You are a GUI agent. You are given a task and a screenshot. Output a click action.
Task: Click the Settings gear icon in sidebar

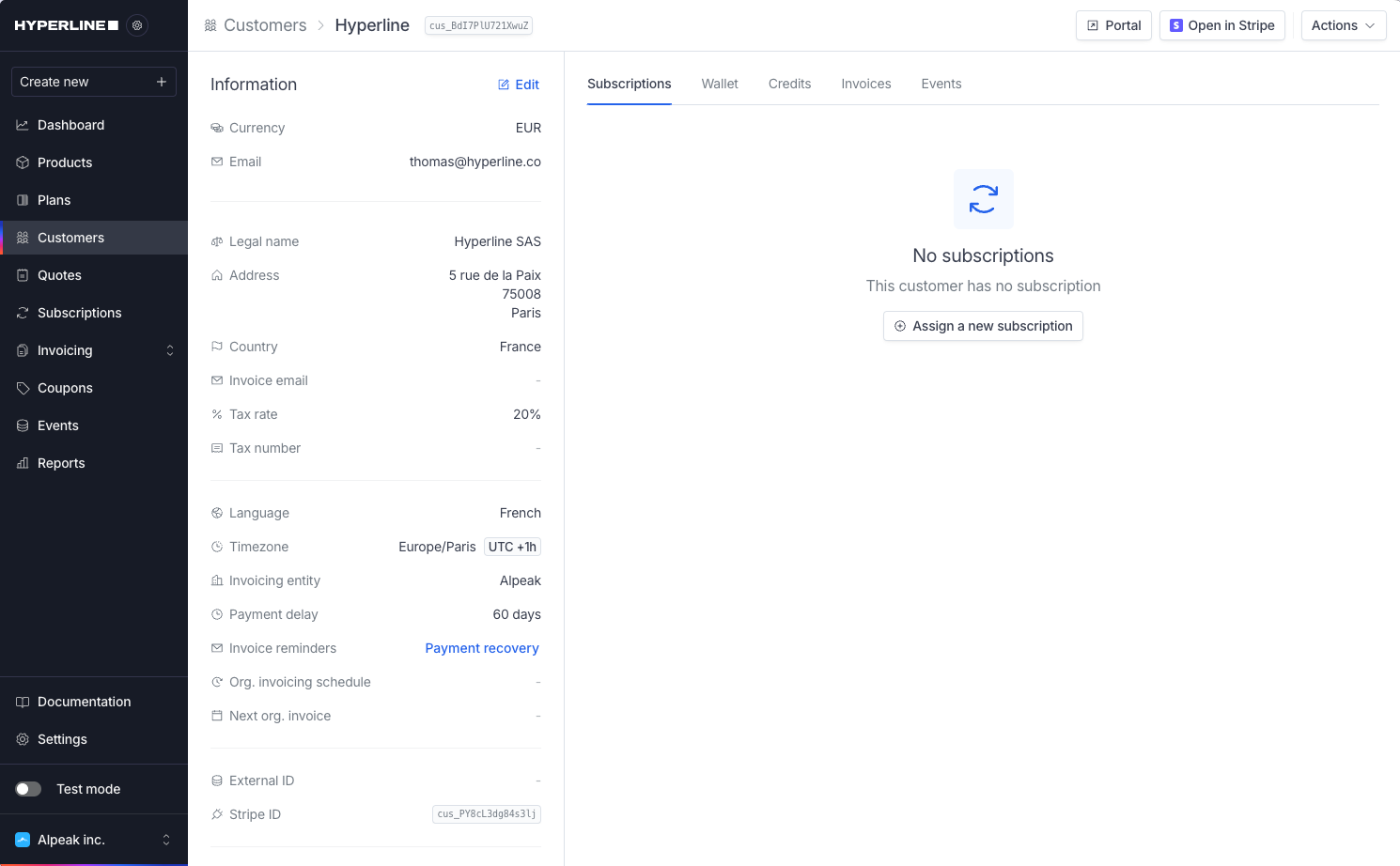tap(23, 739)
